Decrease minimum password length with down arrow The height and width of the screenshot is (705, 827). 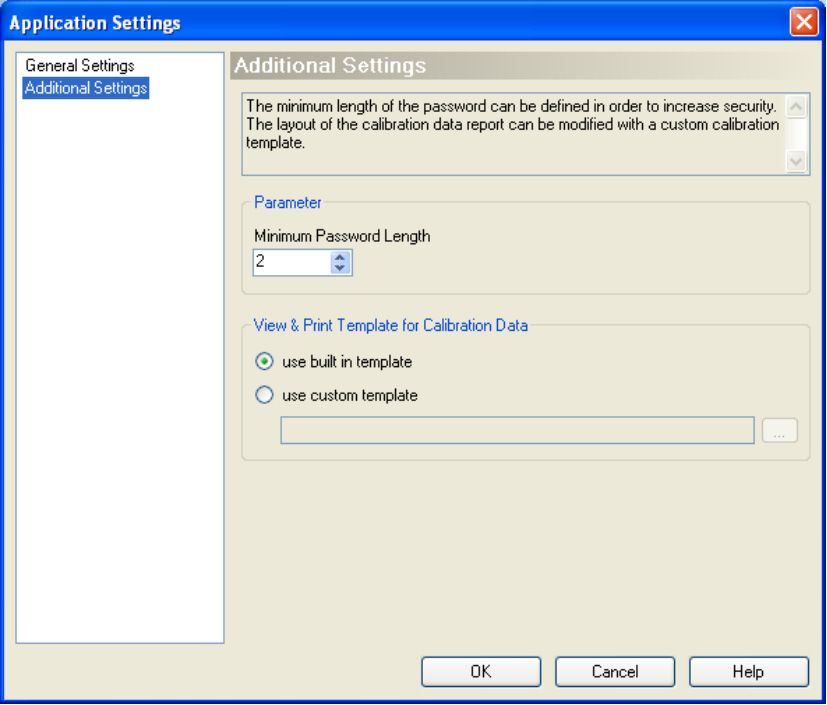340,268
